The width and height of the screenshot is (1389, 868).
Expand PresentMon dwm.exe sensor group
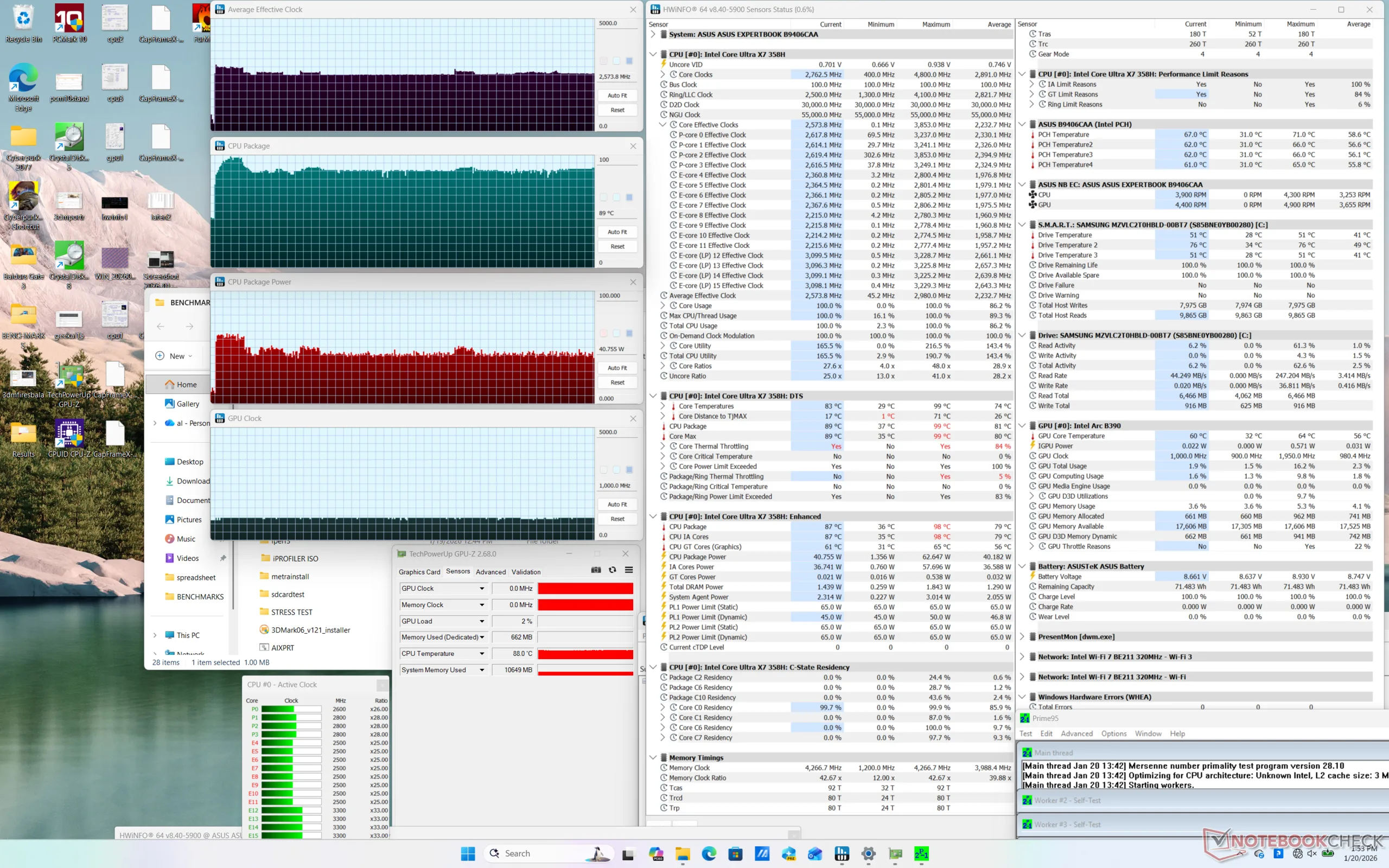1022,637
